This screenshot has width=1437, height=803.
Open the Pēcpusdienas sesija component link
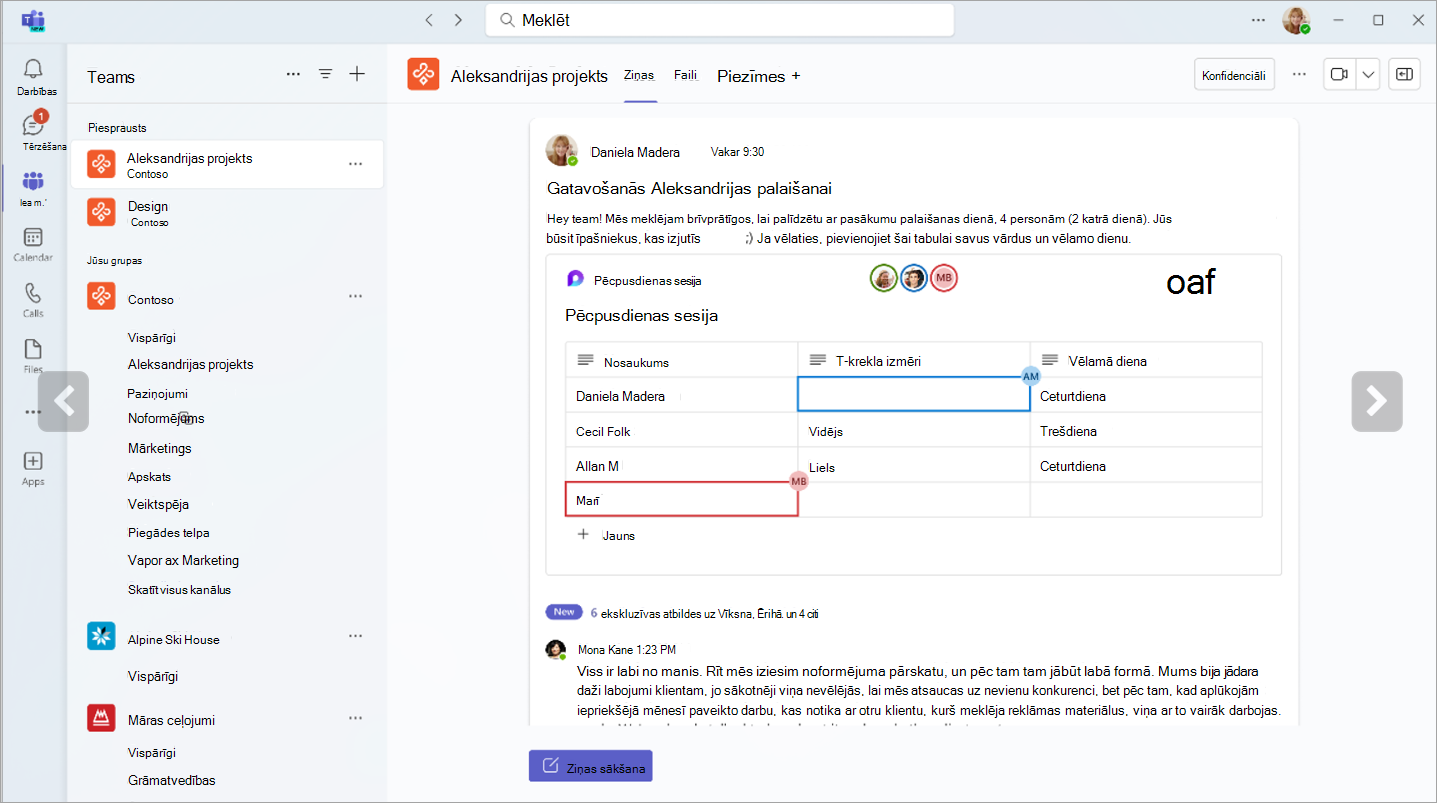(x=647, y=281)
